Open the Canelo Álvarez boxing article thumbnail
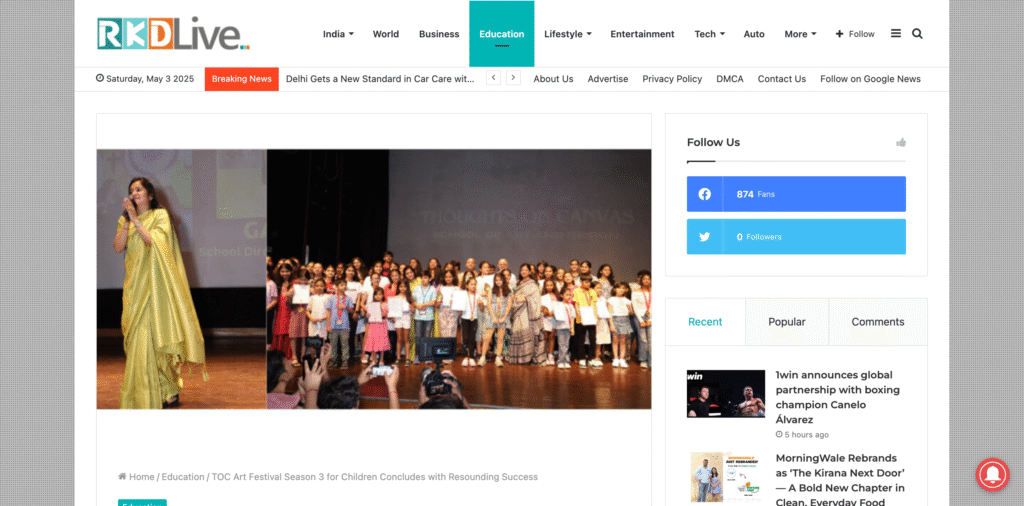Screen dimensions: 1024x506 point(726,394)
